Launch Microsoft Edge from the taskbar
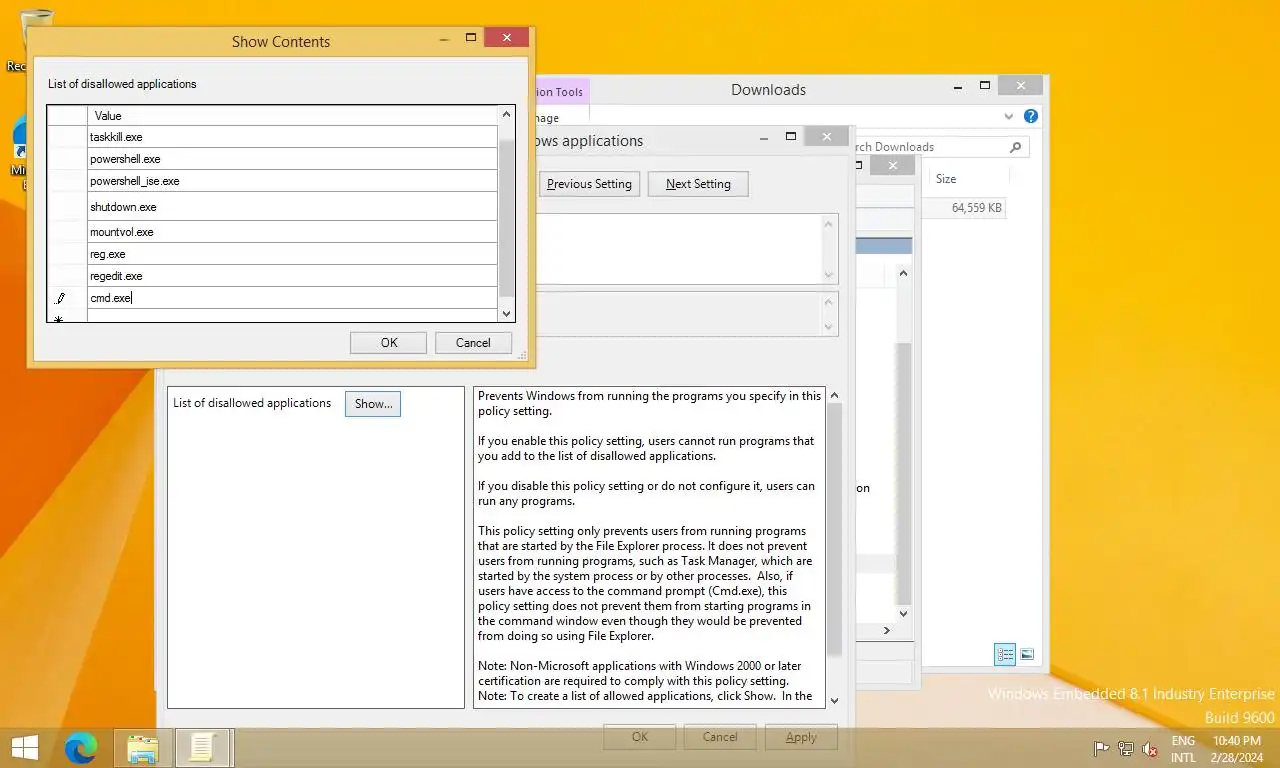This screenshot has width=1280, height=768. [81, 747]
